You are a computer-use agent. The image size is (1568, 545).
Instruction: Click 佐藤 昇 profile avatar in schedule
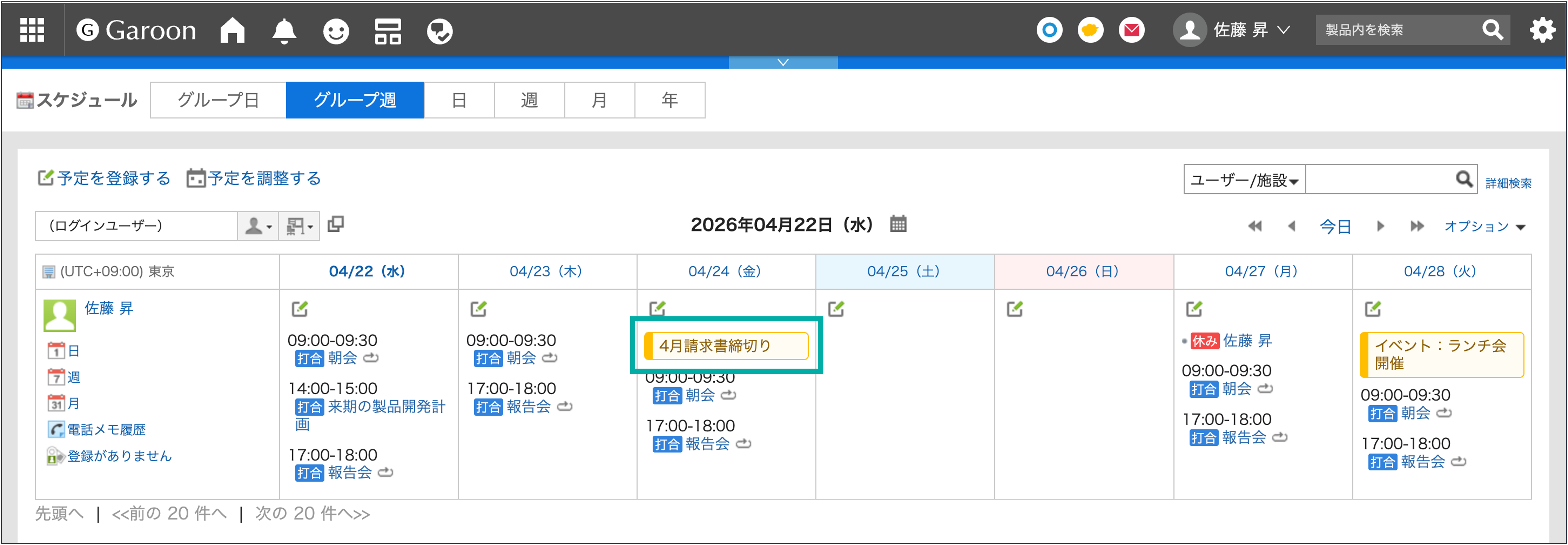(60, 315)
